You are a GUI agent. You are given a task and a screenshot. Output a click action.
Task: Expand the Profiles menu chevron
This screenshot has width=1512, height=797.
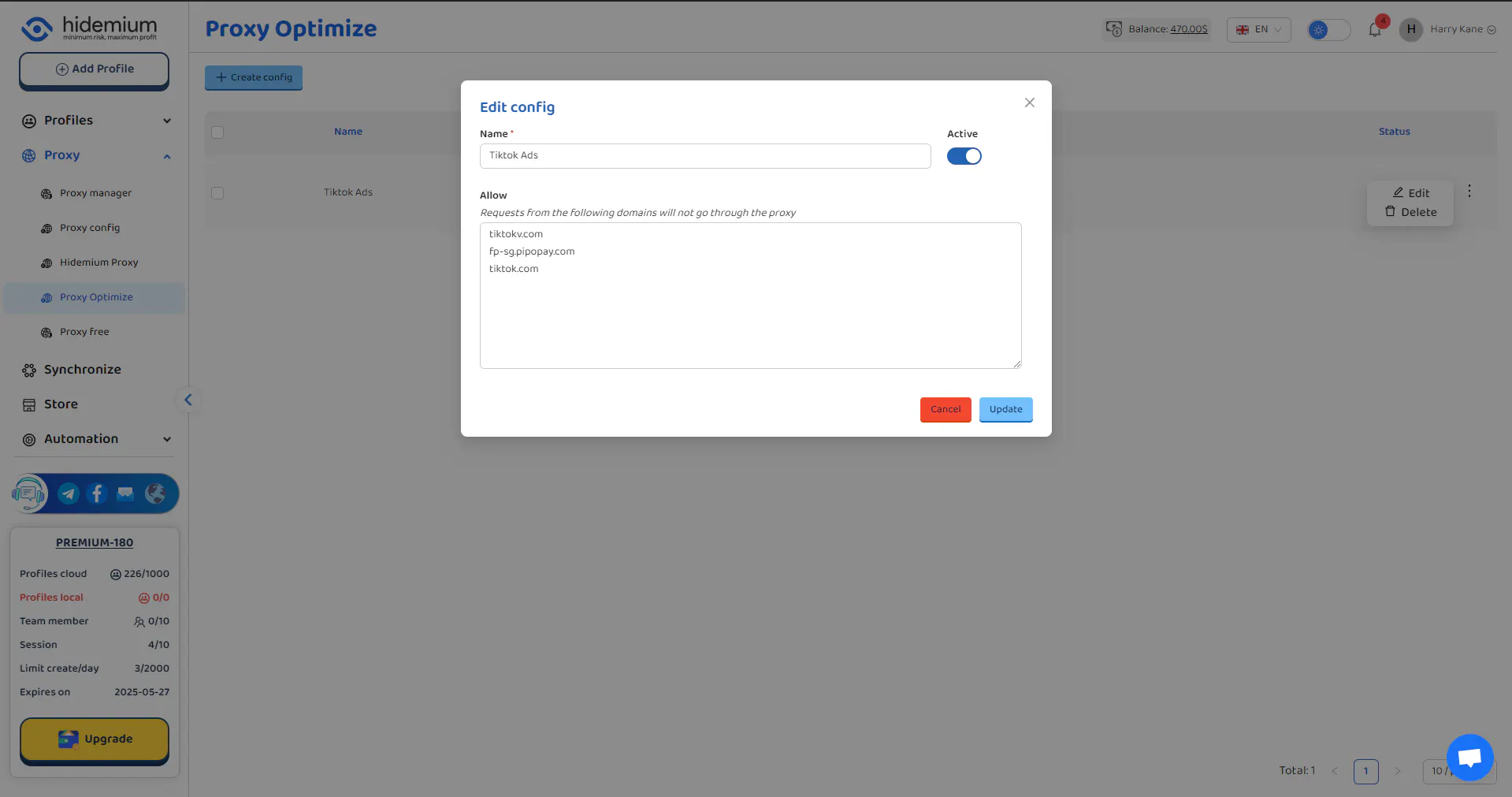point(167,121)
